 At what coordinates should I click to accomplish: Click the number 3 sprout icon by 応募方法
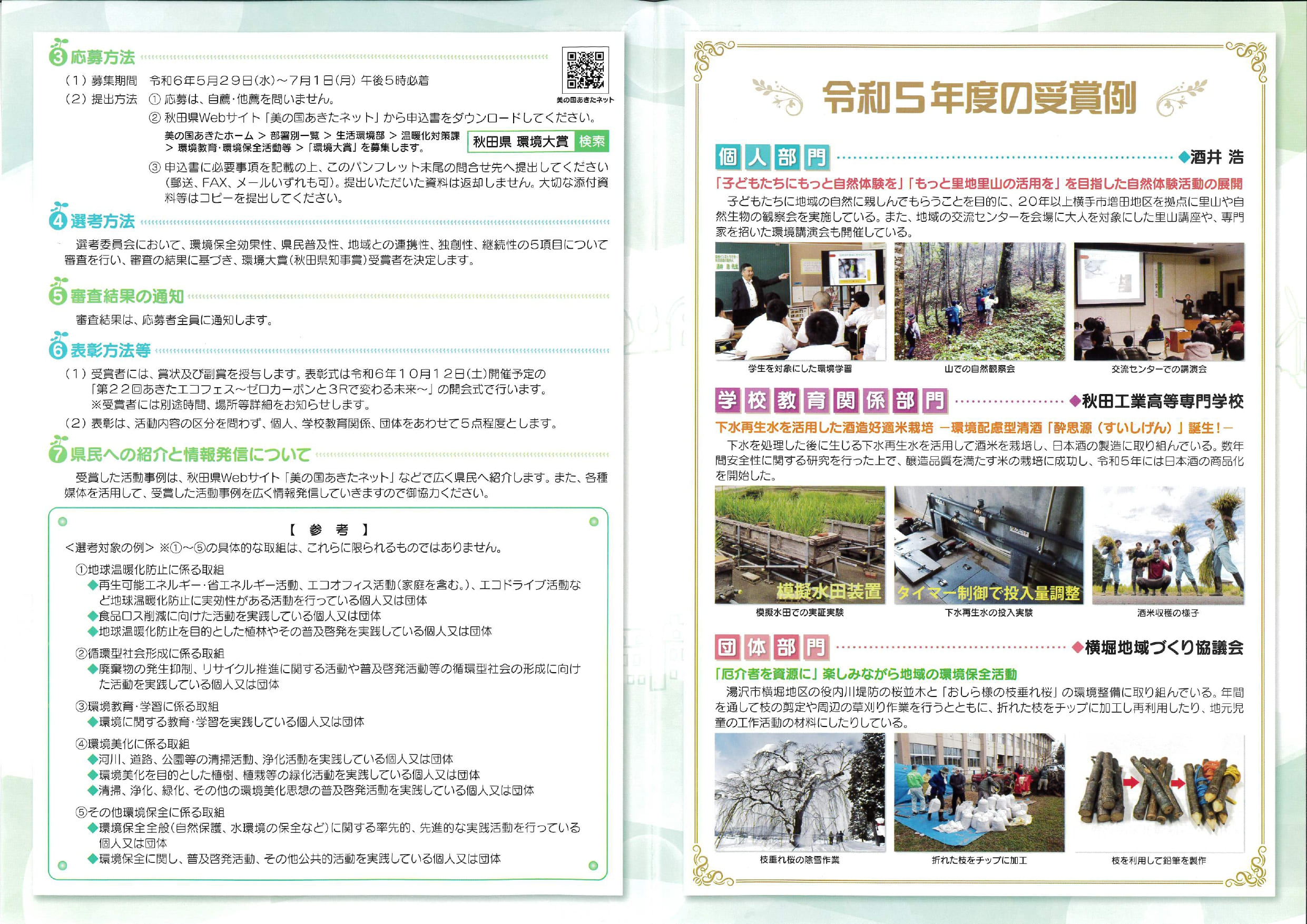click(58, 55)
